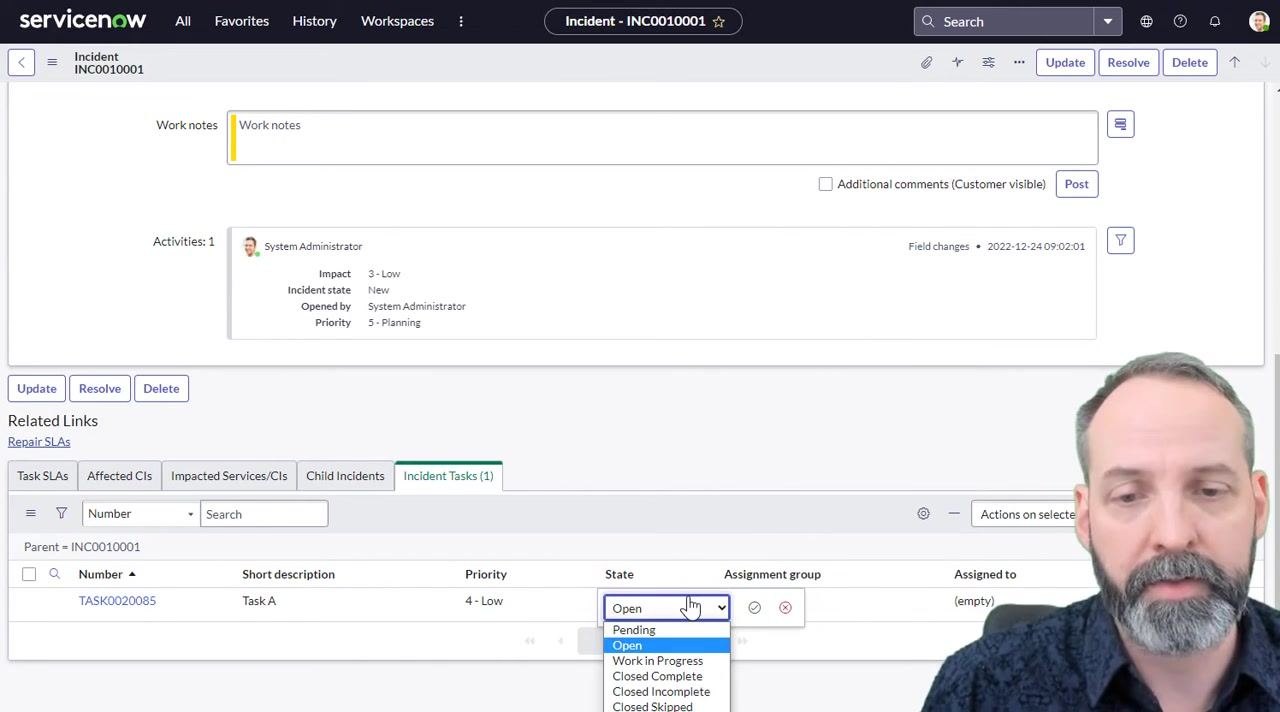
Task: Click the back arrow in the form header
Action: click(x=21, y=63)
